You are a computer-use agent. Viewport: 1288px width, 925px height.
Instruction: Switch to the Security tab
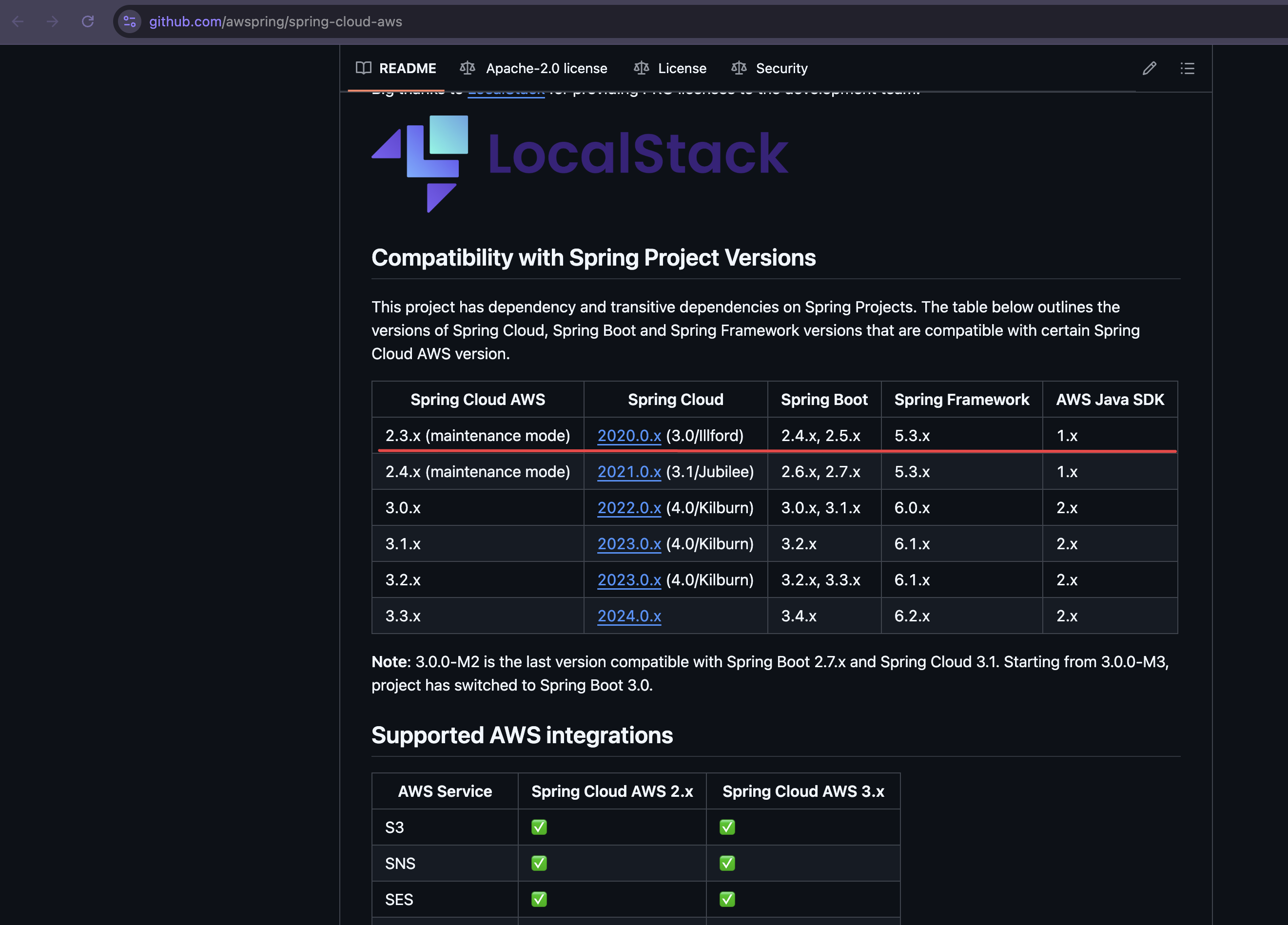pyautogui.click(x=781, y=68)
